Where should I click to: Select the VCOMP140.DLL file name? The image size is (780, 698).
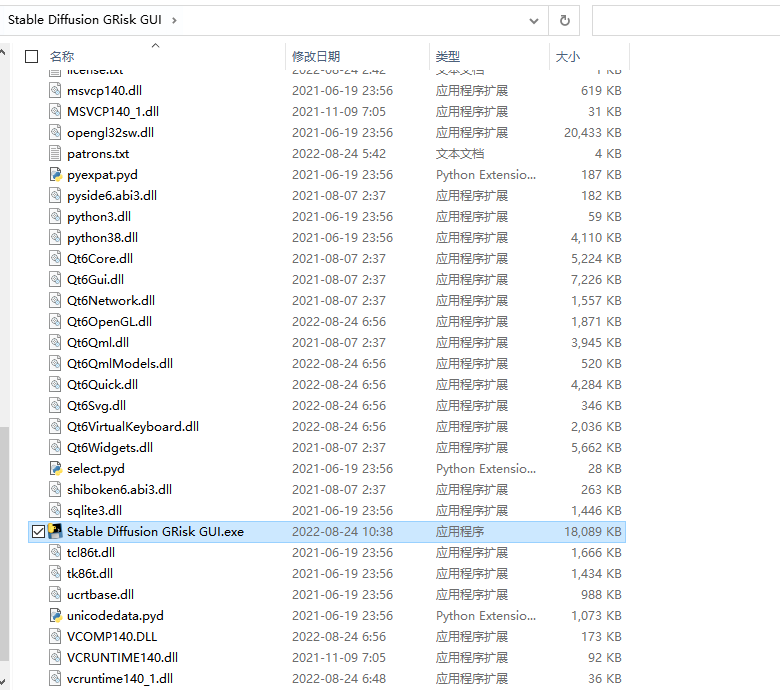(x=112, y=636)
